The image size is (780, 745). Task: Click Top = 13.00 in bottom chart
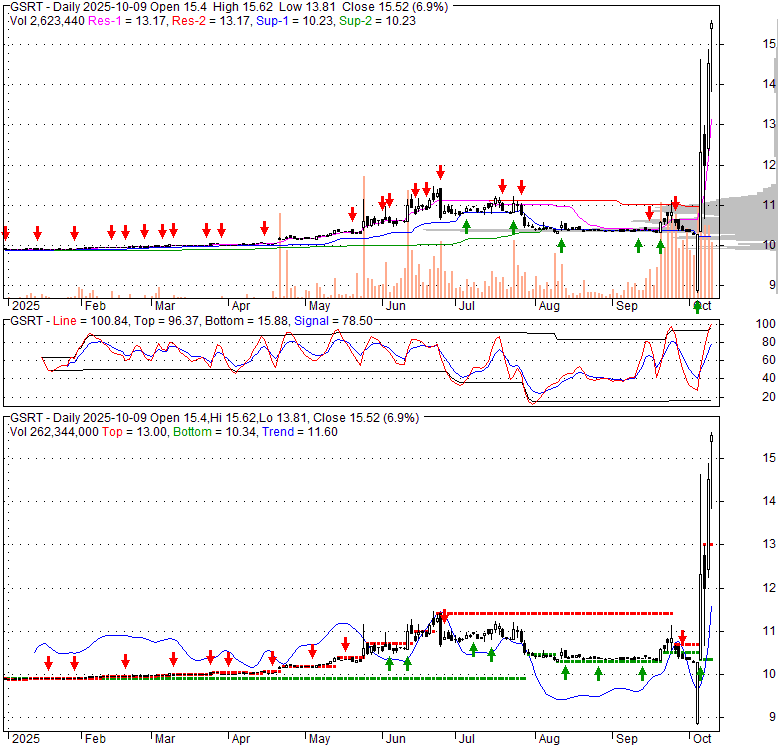pyautogui.click(x=135, y=432)
